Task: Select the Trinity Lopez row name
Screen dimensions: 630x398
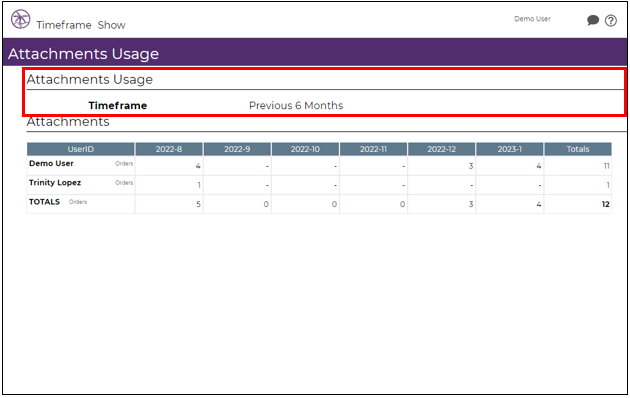Action: click(x=55, y=182)
